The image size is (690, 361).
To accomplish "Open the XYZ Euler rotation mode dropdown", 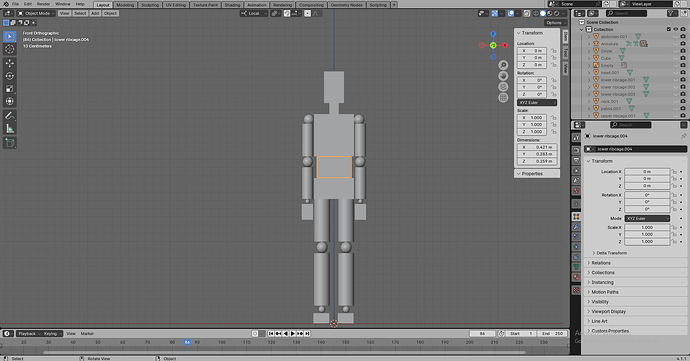I will pos(537,103).
